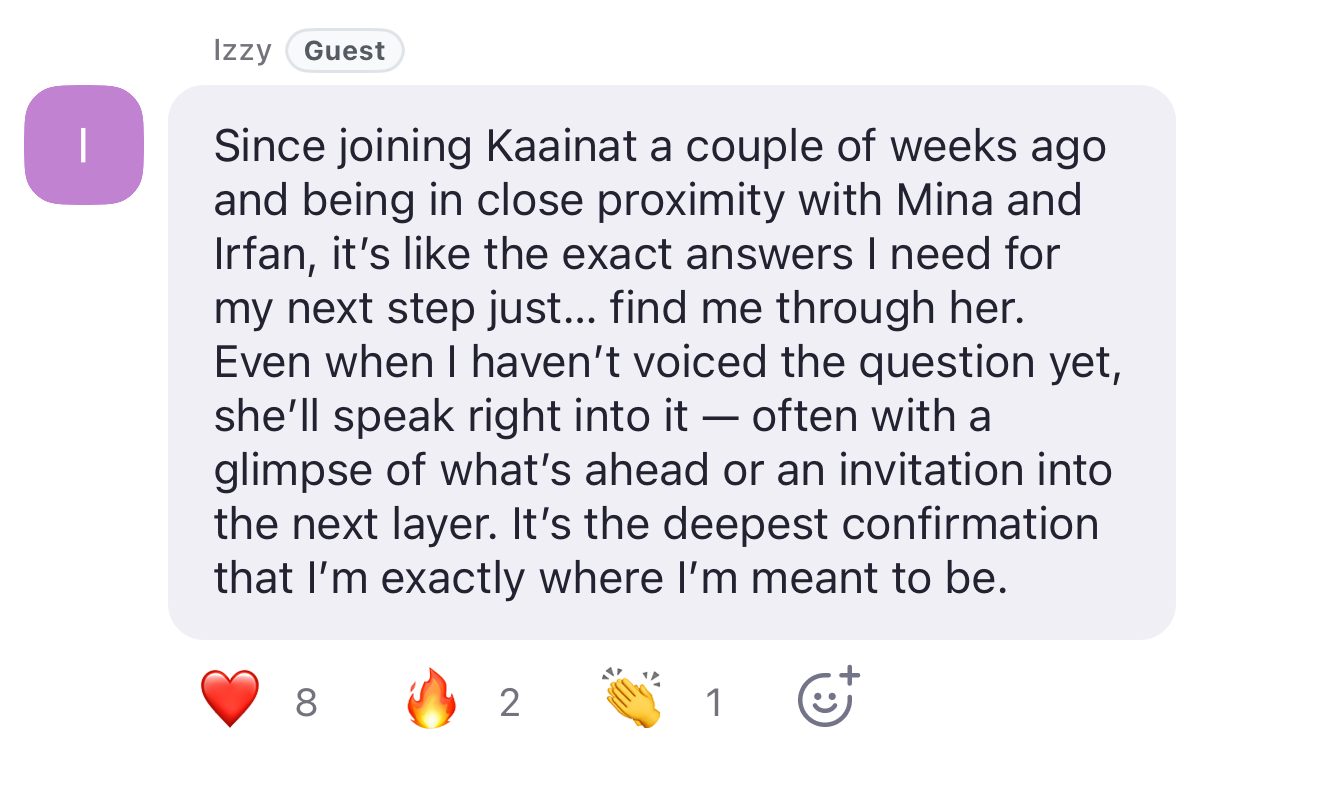Viewport: 1320px width, 790px height.
Task: Click the Guest badge next to Izzy
Action: click(345, 51)
